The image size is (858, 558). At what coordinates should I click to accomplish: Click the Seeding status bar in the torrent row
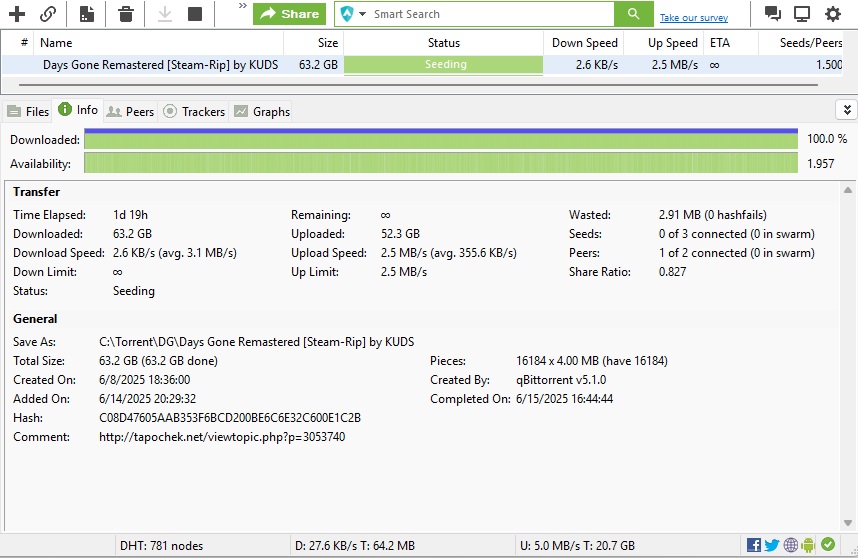(x=443, y=65)
